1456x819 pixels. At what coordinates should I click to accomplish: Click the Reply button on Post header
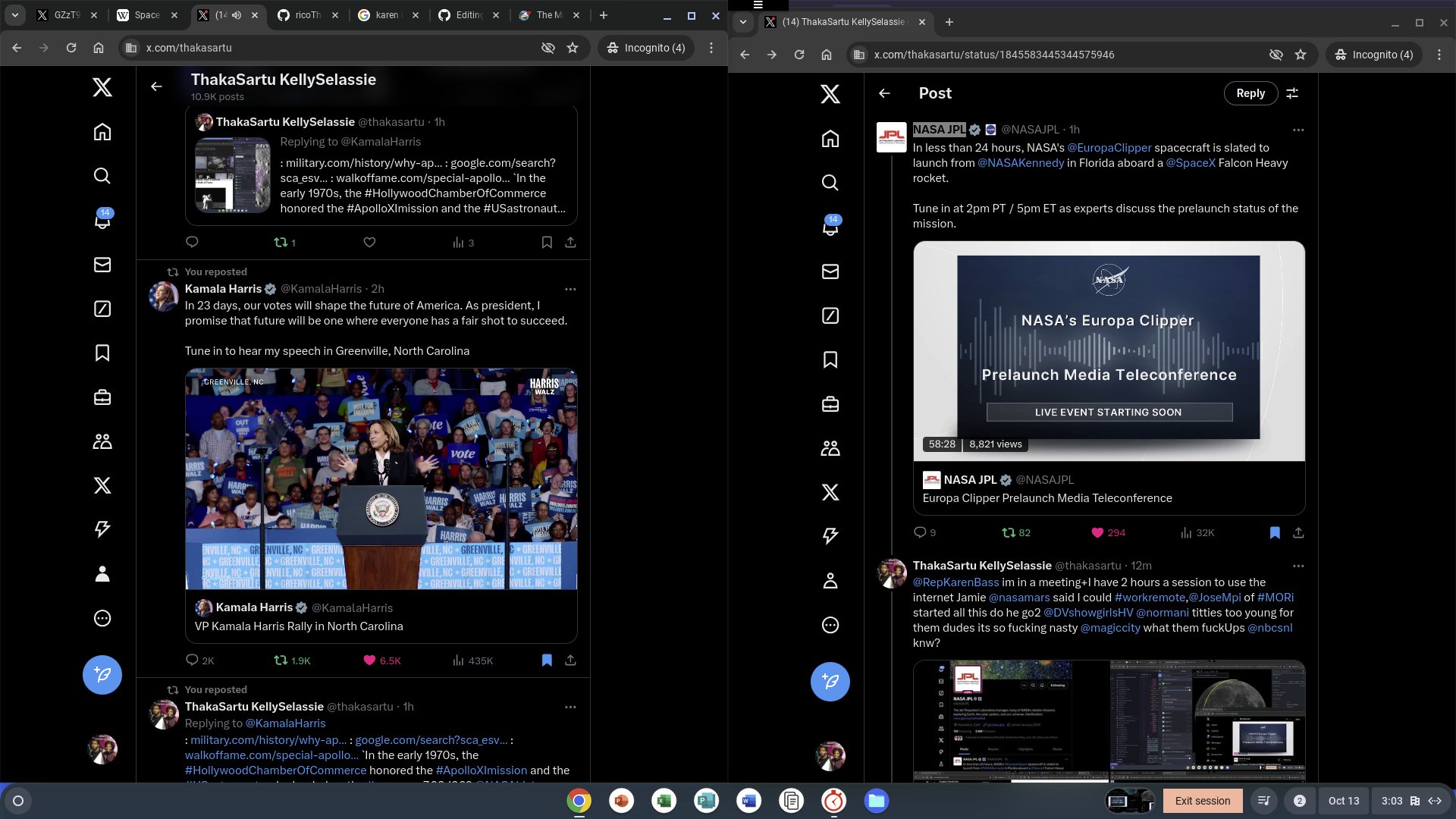[1250, 93]
